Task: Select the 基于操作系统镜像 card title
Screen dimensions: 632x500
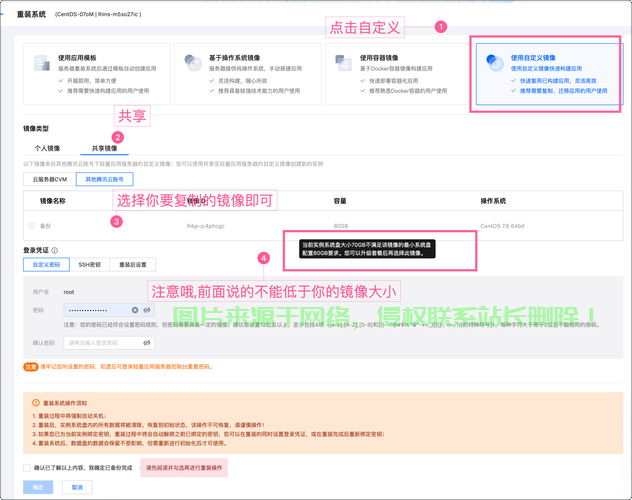Action: click(x=235, y=58)
